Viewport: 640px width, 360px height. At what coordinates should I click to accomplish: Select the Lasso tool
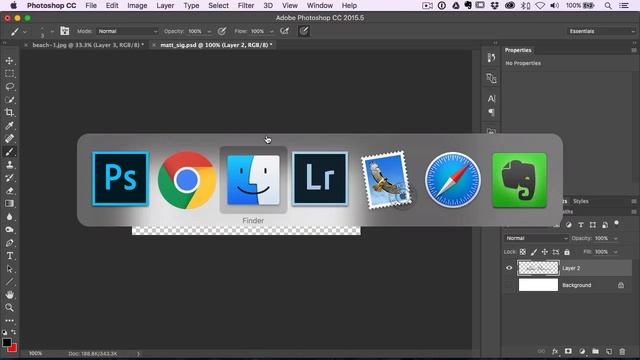click(x=9, y=87)
